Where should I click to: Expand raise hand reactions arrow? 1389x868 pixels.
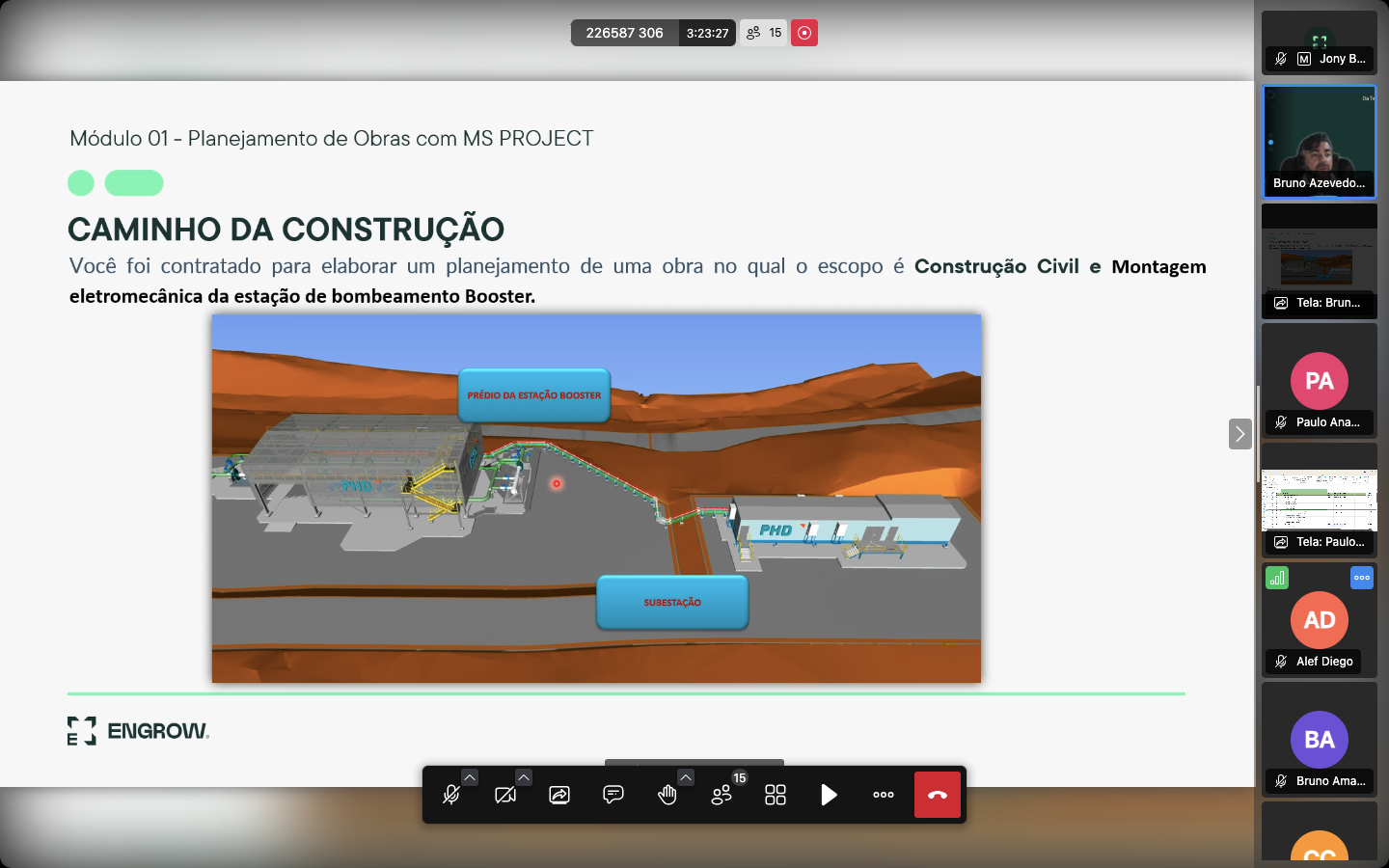[x=686, y=777]
